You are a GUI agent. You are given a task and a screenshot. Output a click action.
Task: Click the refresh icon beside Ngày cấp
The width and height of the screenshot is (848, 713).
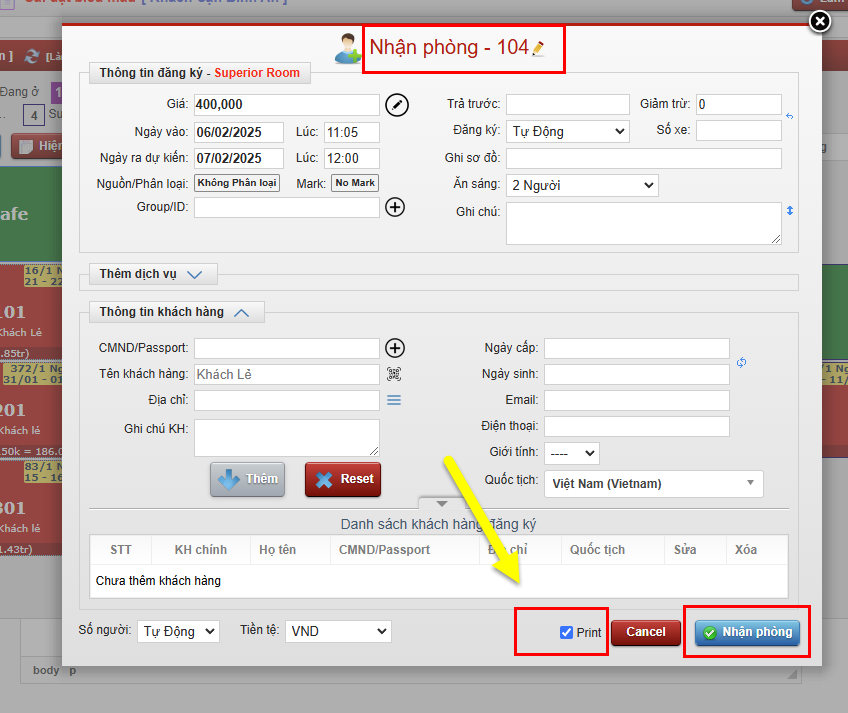(x=741, y=362)
